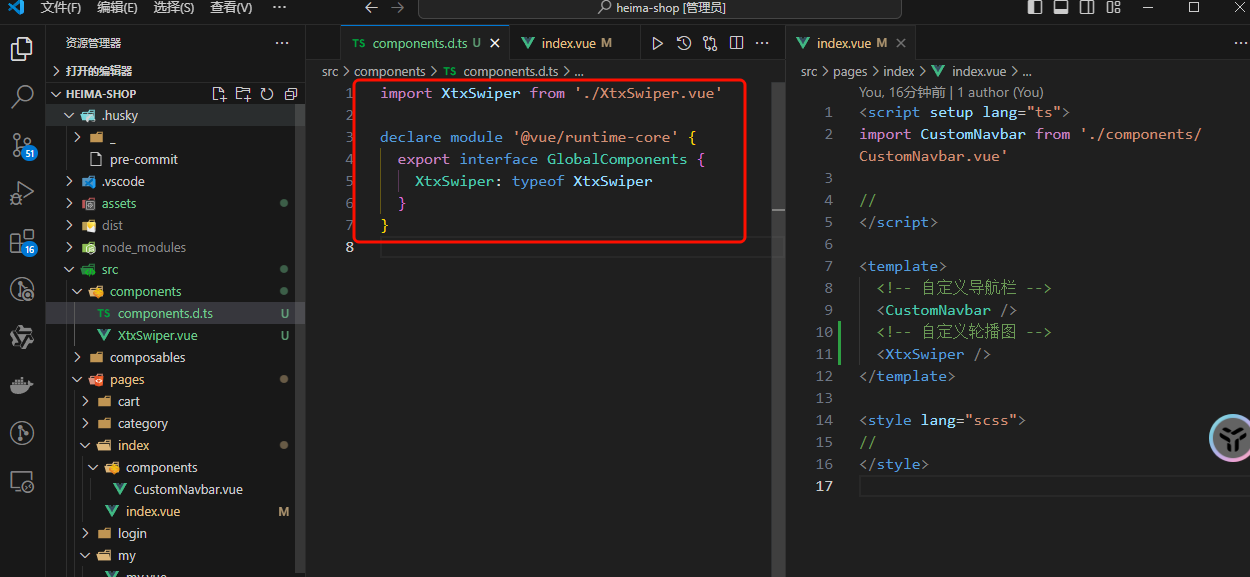The height and width of the screenshot is (577, 1250).
Task: Collapse the pages folder
Action: (175, 379)
